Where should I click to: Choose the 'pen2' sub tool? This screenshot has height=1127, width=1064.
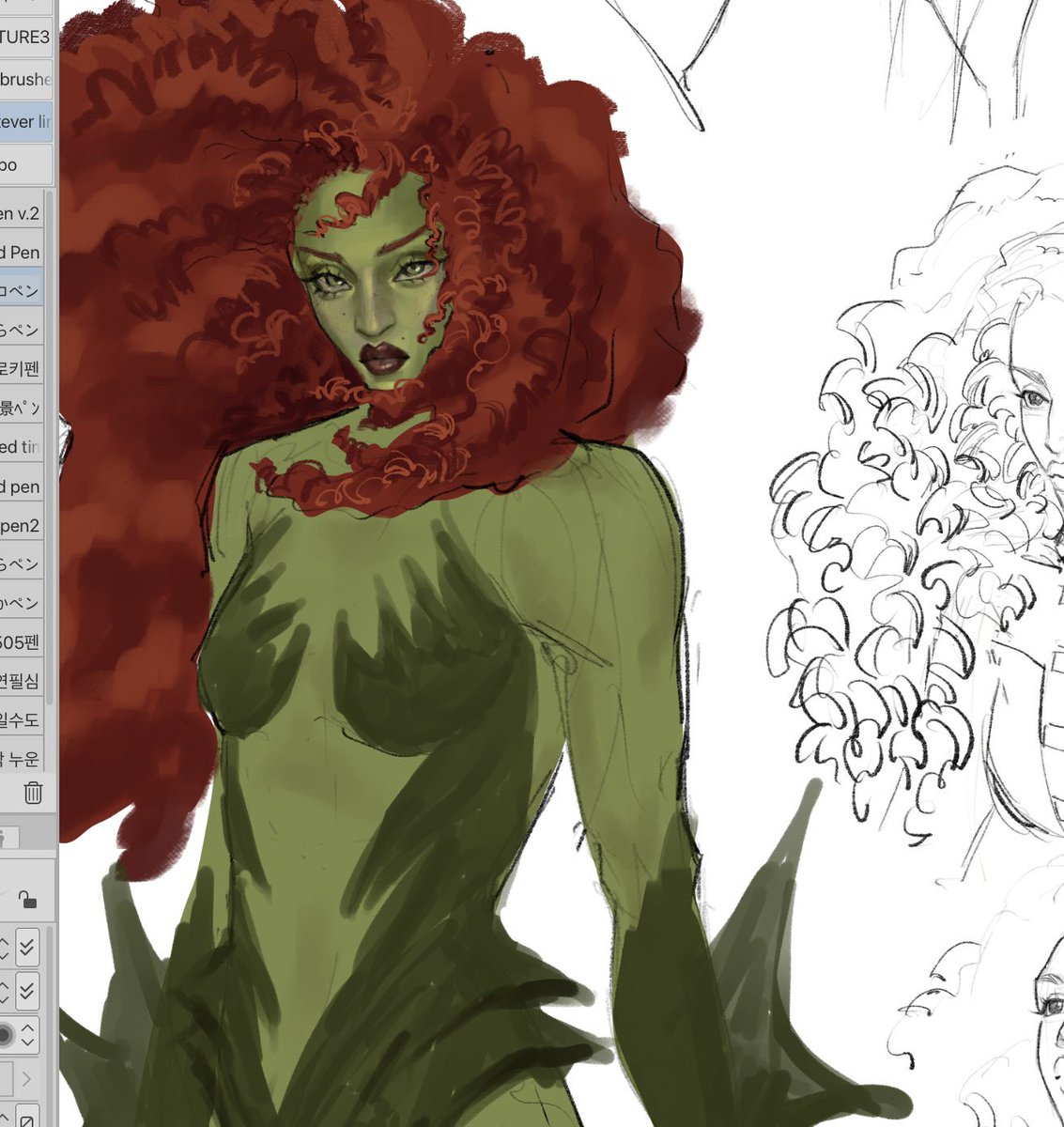21,526
